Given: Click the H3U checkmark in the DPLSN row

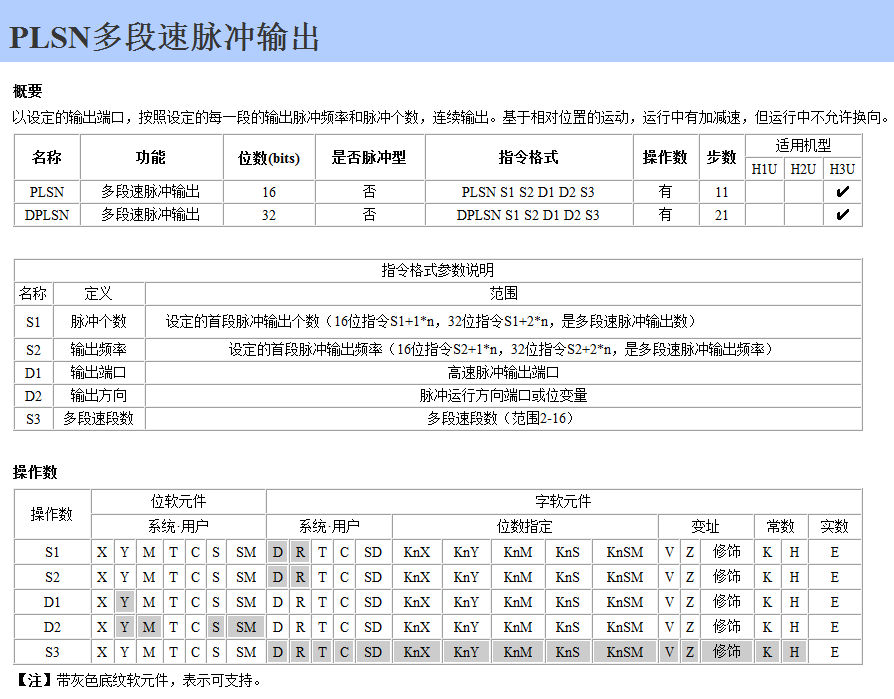Looking at the screenshot, I should 842,215.
